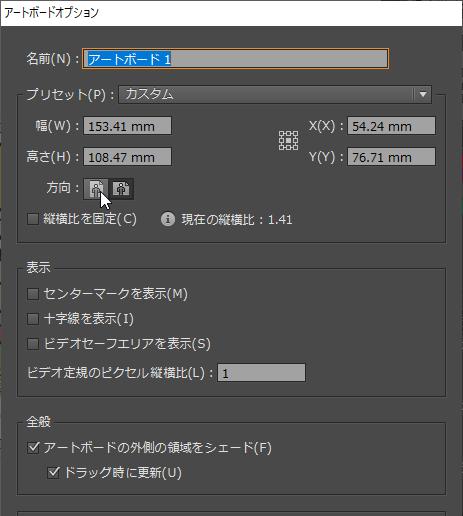The width and height of the screenshot is (463, 516).
Task: Uncheck アートボードの外側の領域をシェード
Action: click(x=33, y=448)
